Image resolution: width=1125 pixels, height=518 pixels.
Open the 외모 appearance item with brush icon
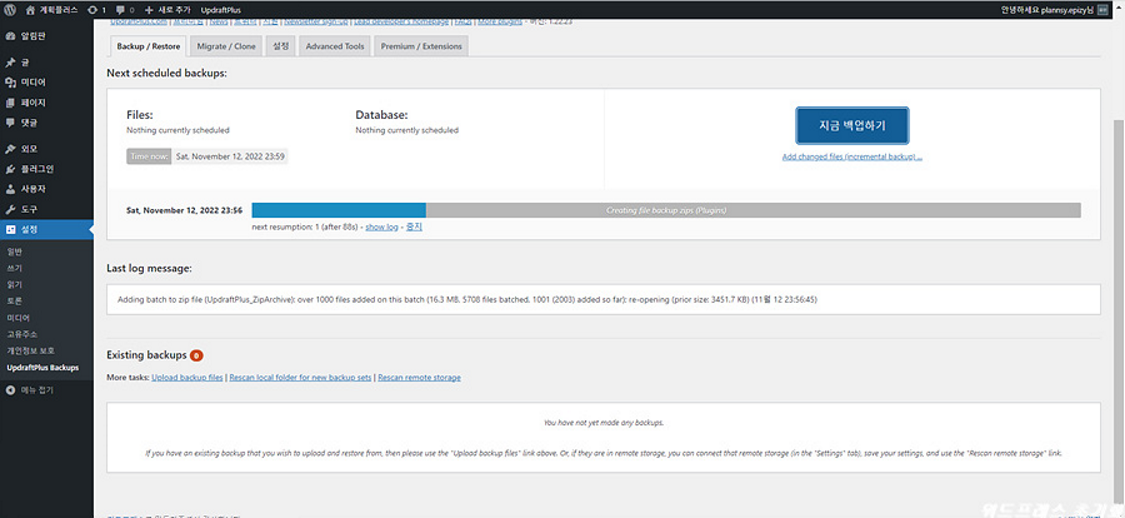click(x=47, y=149)
